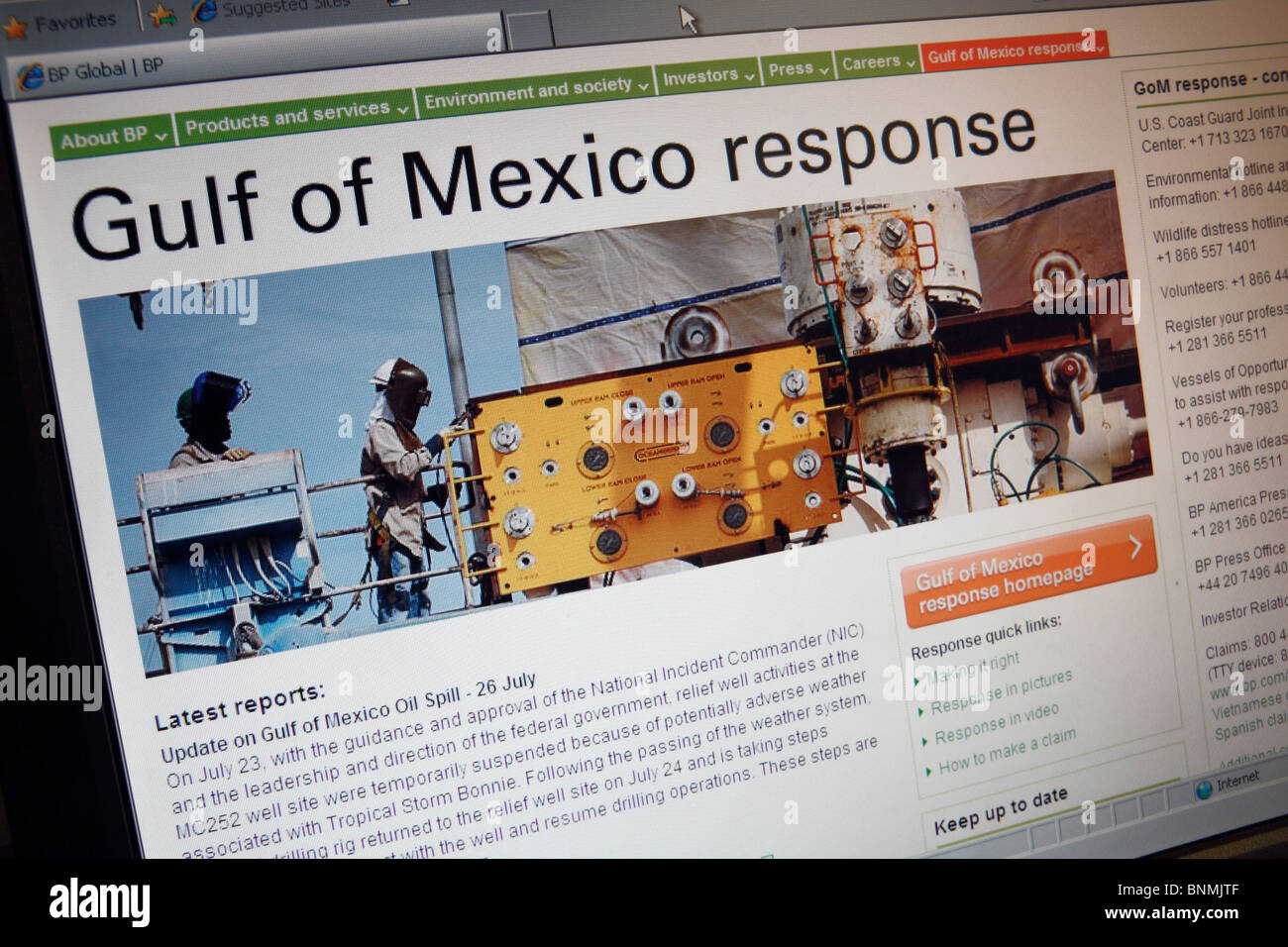Viewport: 1288px width, 947px height.
Task: Click the Environmental hotline entry in sidebar
Action: coord(1217,184)
